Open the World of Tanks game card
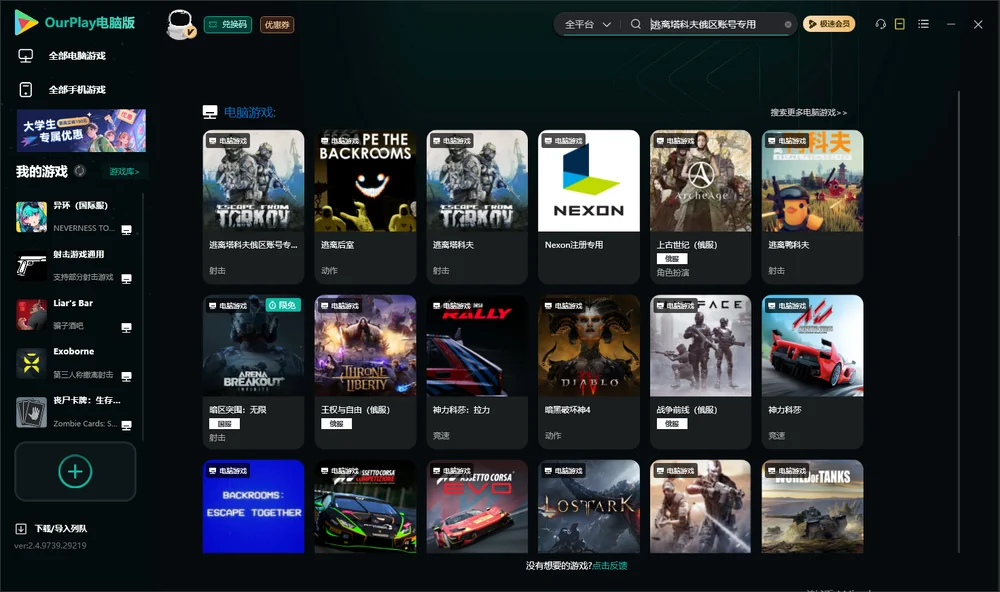The width and height of the screenshot is (1000, 592). [x=812, y=507]
